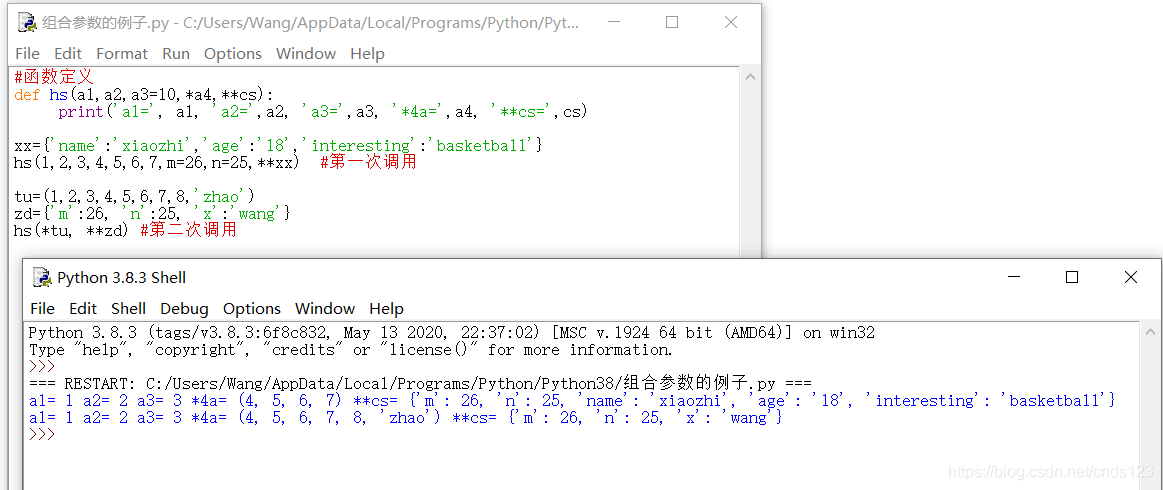Click the '=== RESTART:' line in shell
The image size is (1163, 490).
[421, 384]
